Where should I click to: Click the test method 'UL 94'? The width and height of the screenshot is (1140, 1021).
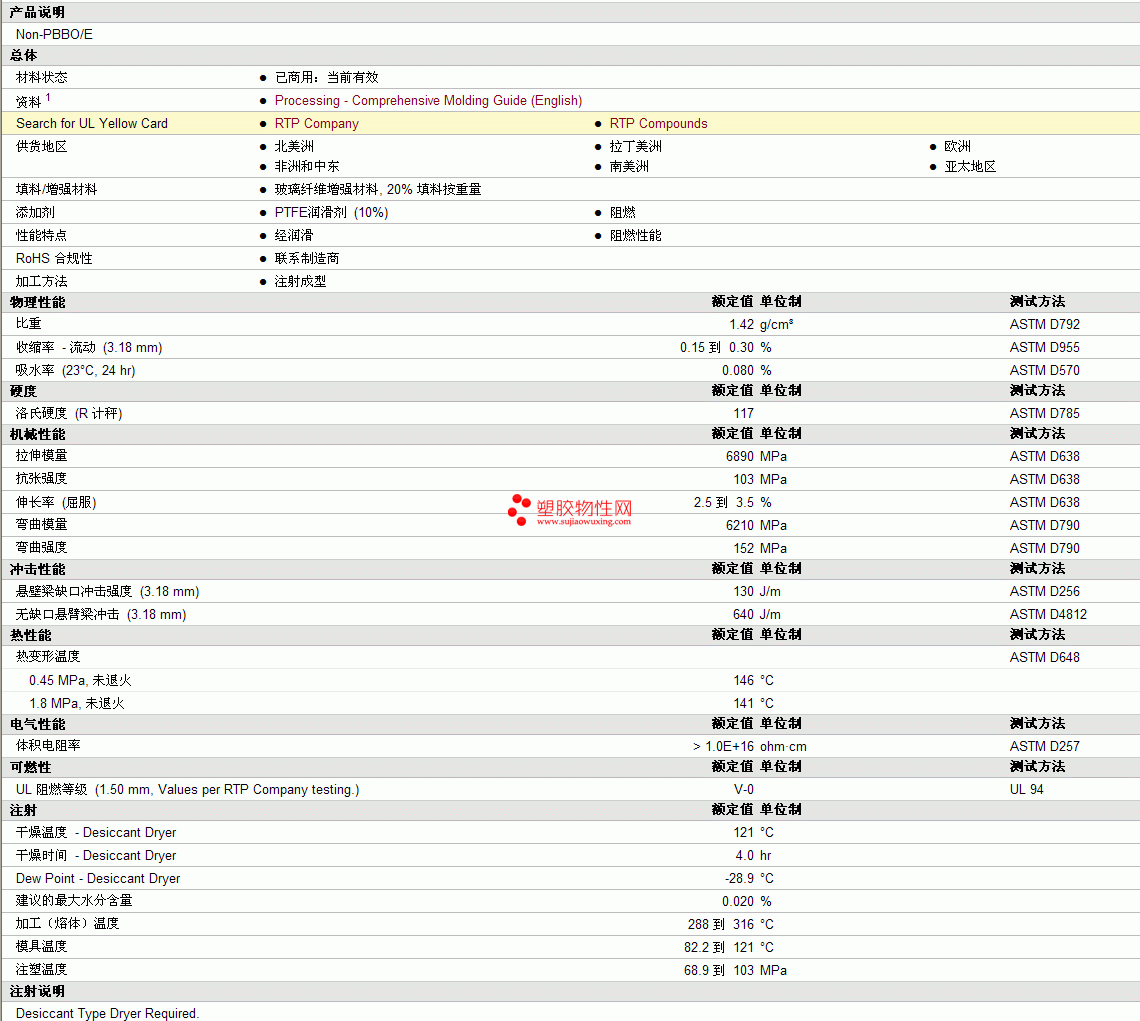click(x=1027, y=790)
